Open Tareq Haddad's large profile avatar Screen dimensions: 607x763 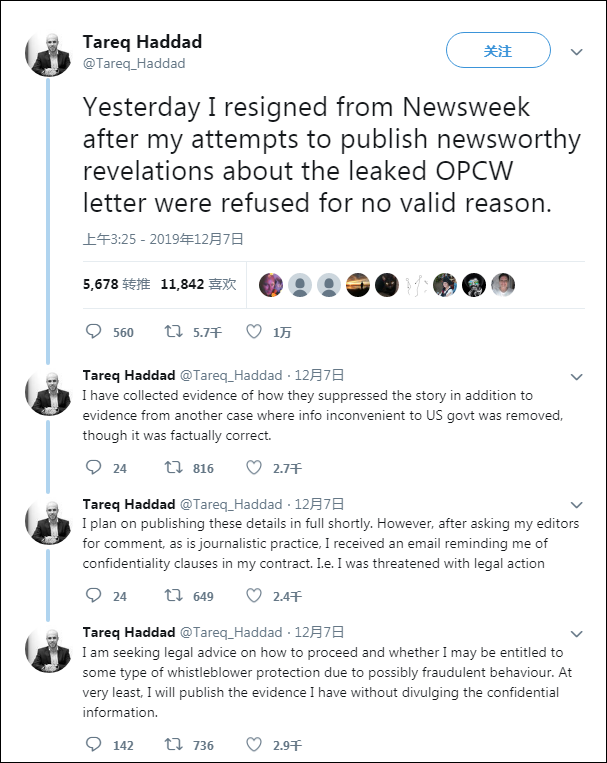tap(48, 54)
